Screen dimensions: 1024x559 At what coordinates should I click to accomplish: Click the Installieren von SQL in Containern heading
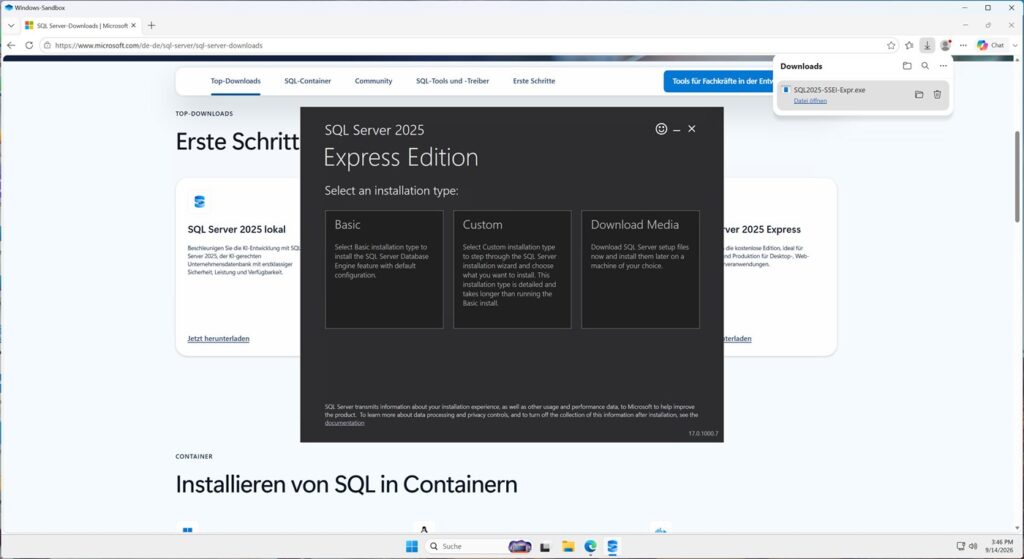346,484
